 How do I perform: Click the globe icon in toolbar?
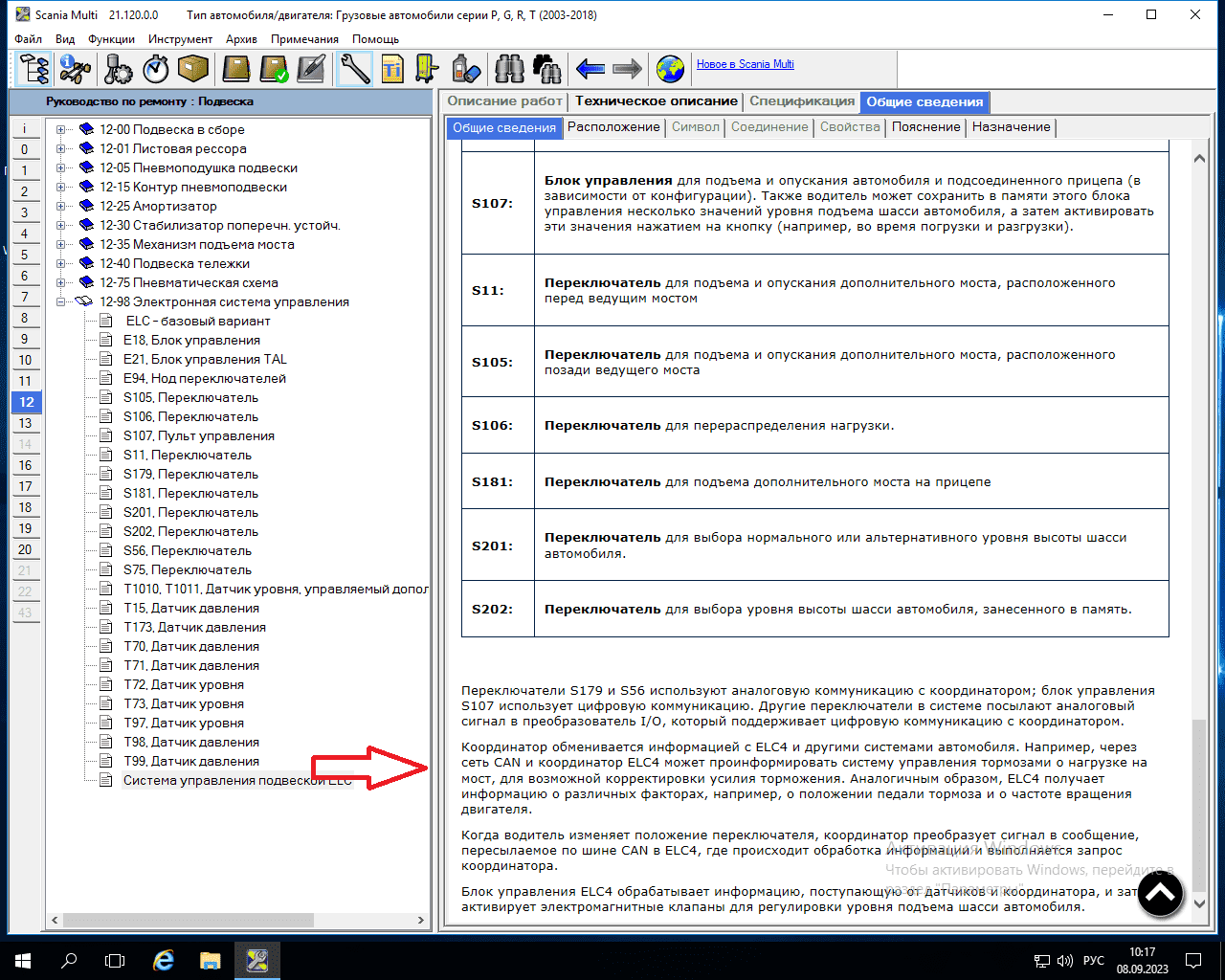[x=670, y=69]
